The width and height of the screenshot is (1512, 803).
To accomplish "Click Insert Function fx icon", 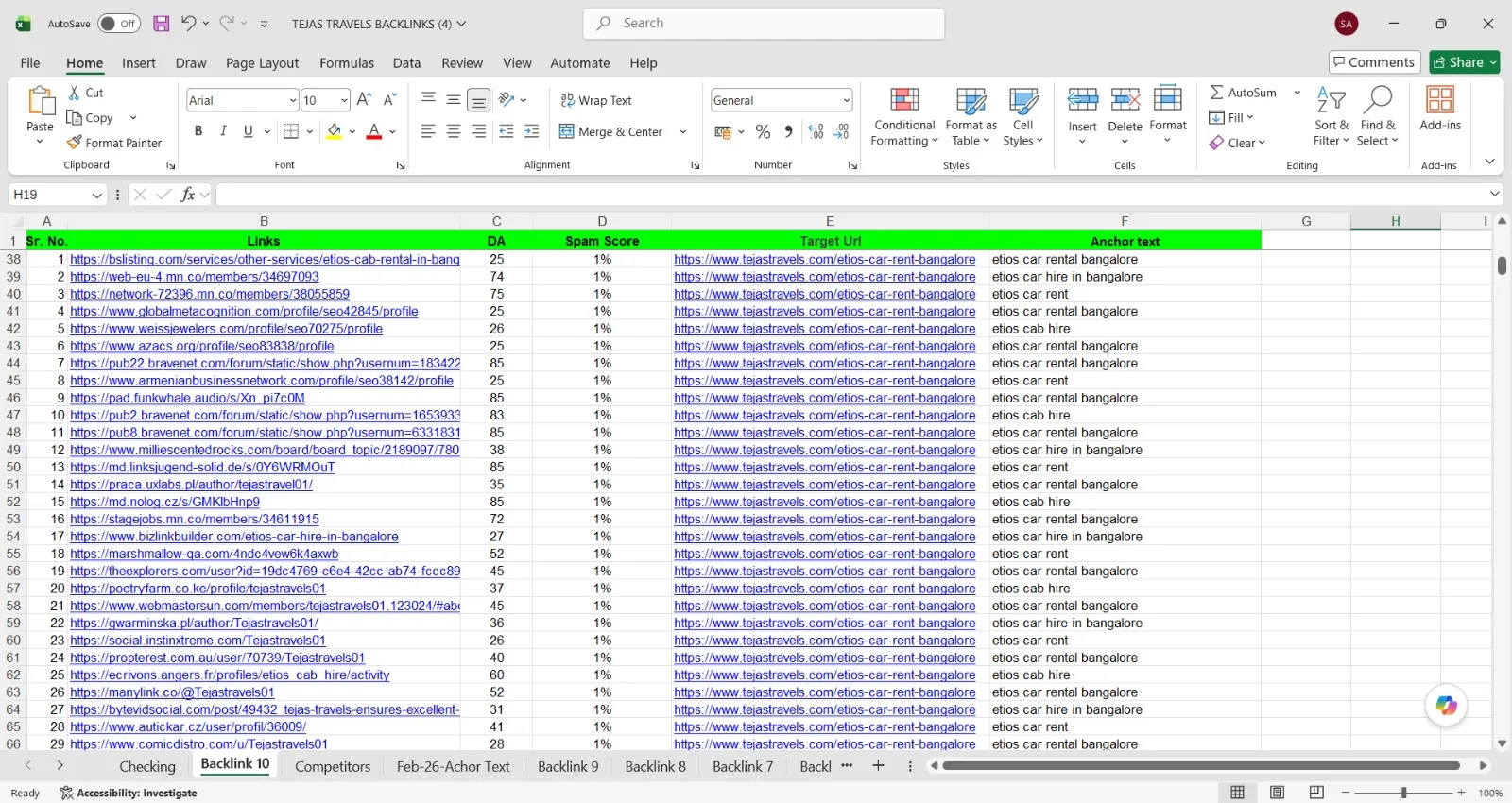I will click(188, 195).
